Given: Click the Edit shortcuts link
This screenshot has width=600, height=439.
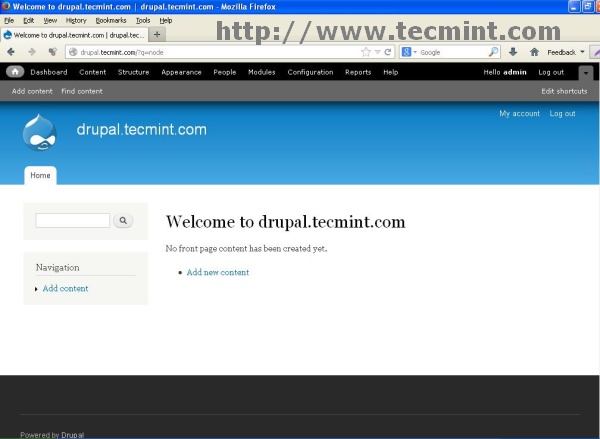Looking at the screenshot, I should pos(564,91).
